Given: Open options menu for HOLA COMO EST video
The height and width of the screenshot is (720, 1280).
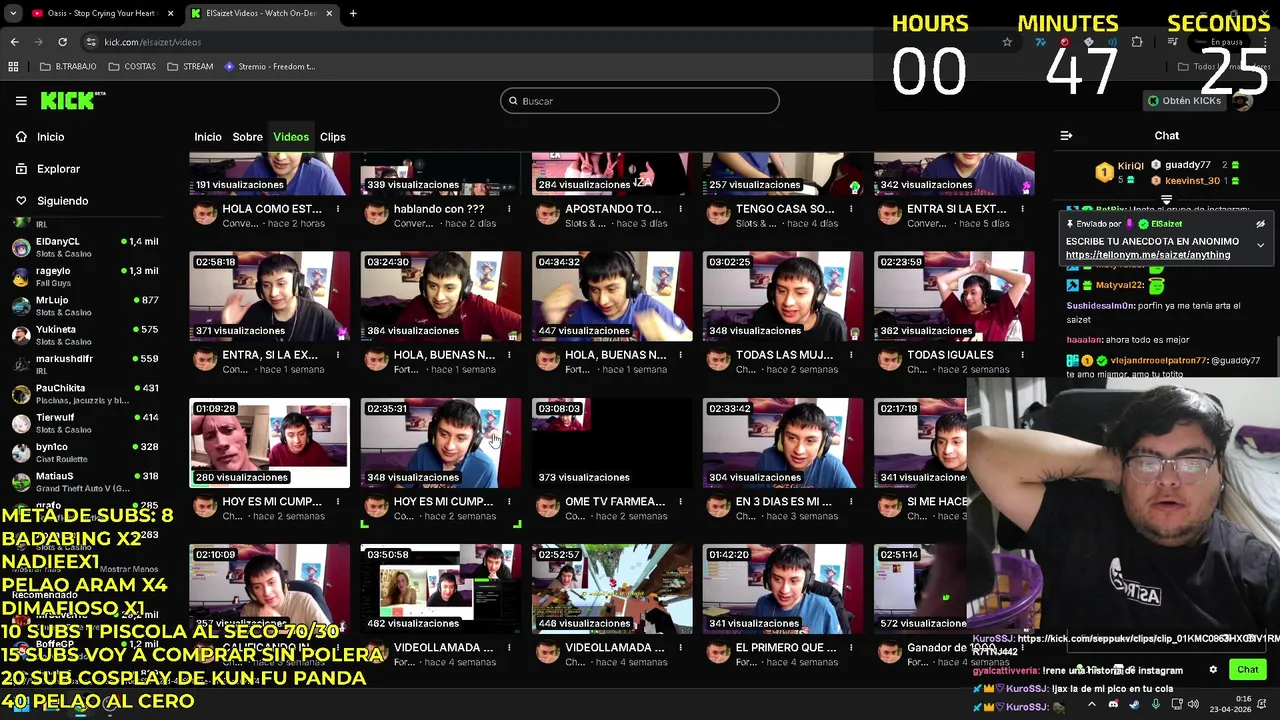Looking at the screenshot, I should pos(338,209).
